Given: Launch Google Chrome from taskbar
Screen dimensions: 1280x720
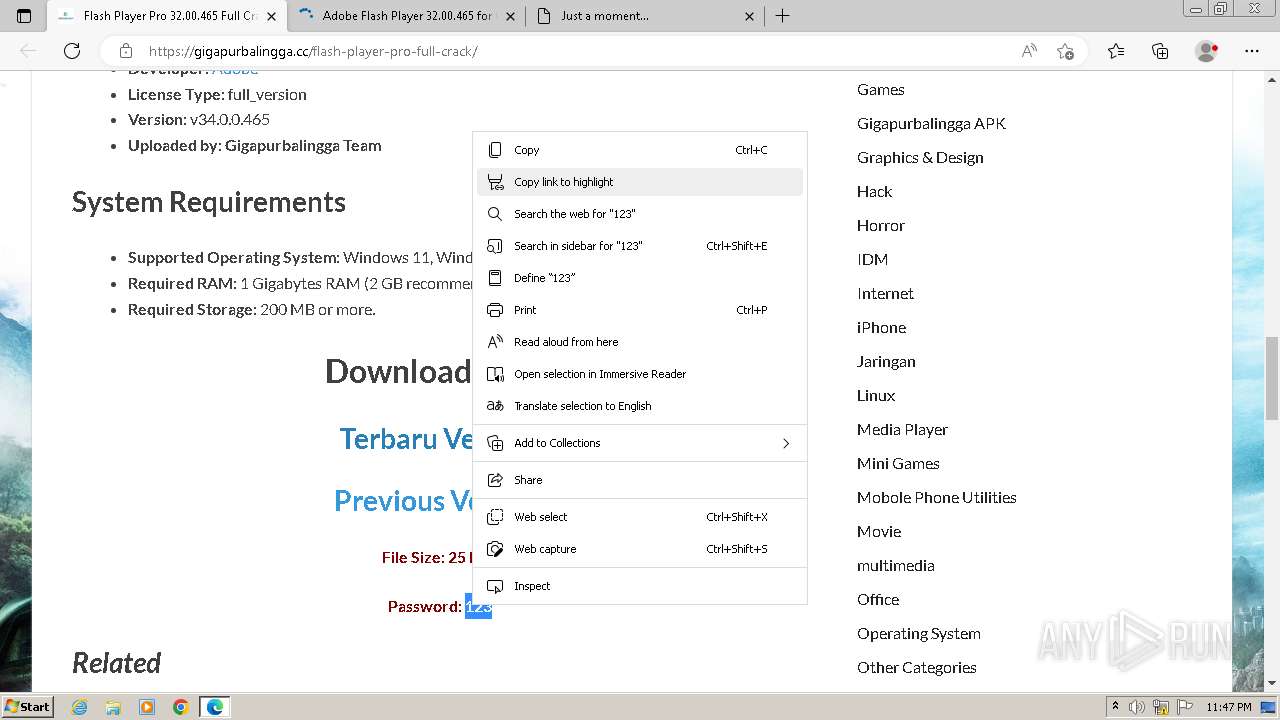Looking at the screenshot, I should (180, 707).
